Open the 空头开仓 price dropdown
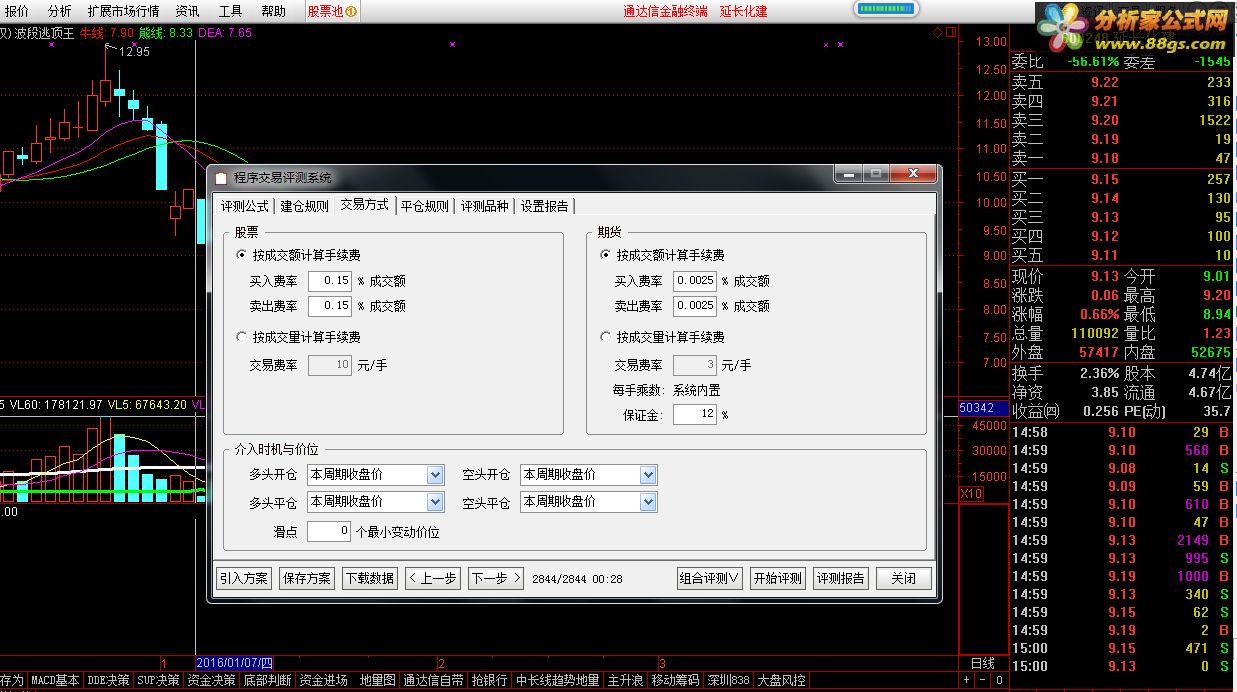 (x=648, y=474)
